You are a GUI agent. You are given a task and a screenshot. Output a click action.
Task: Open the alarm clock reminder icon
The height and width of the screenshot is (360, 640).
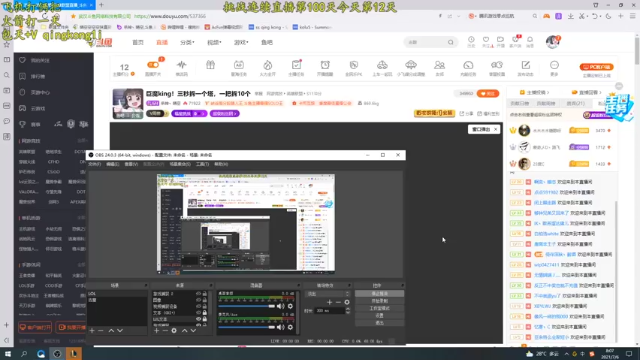[325, 64]
